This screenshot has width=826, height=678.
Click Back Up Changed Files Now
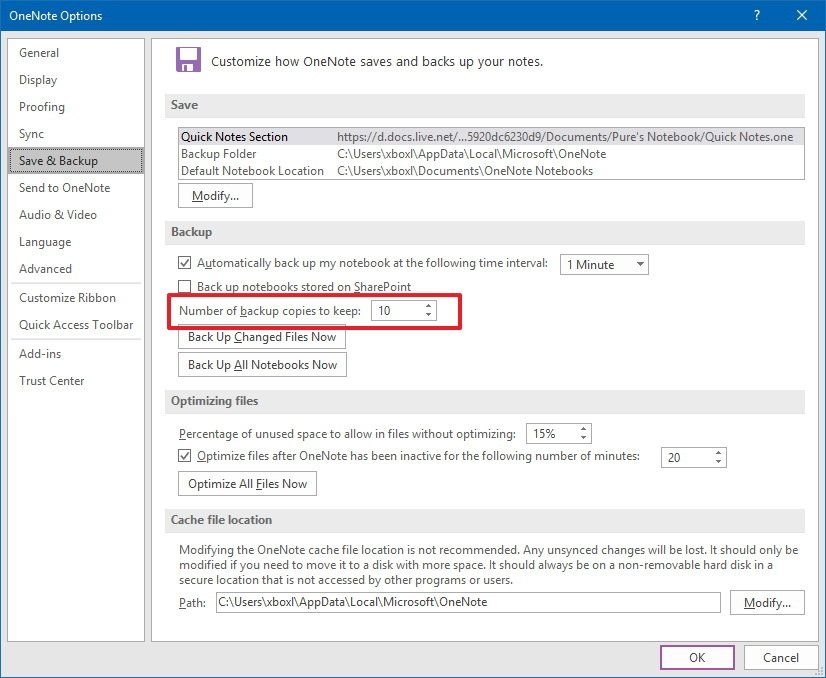262,337
